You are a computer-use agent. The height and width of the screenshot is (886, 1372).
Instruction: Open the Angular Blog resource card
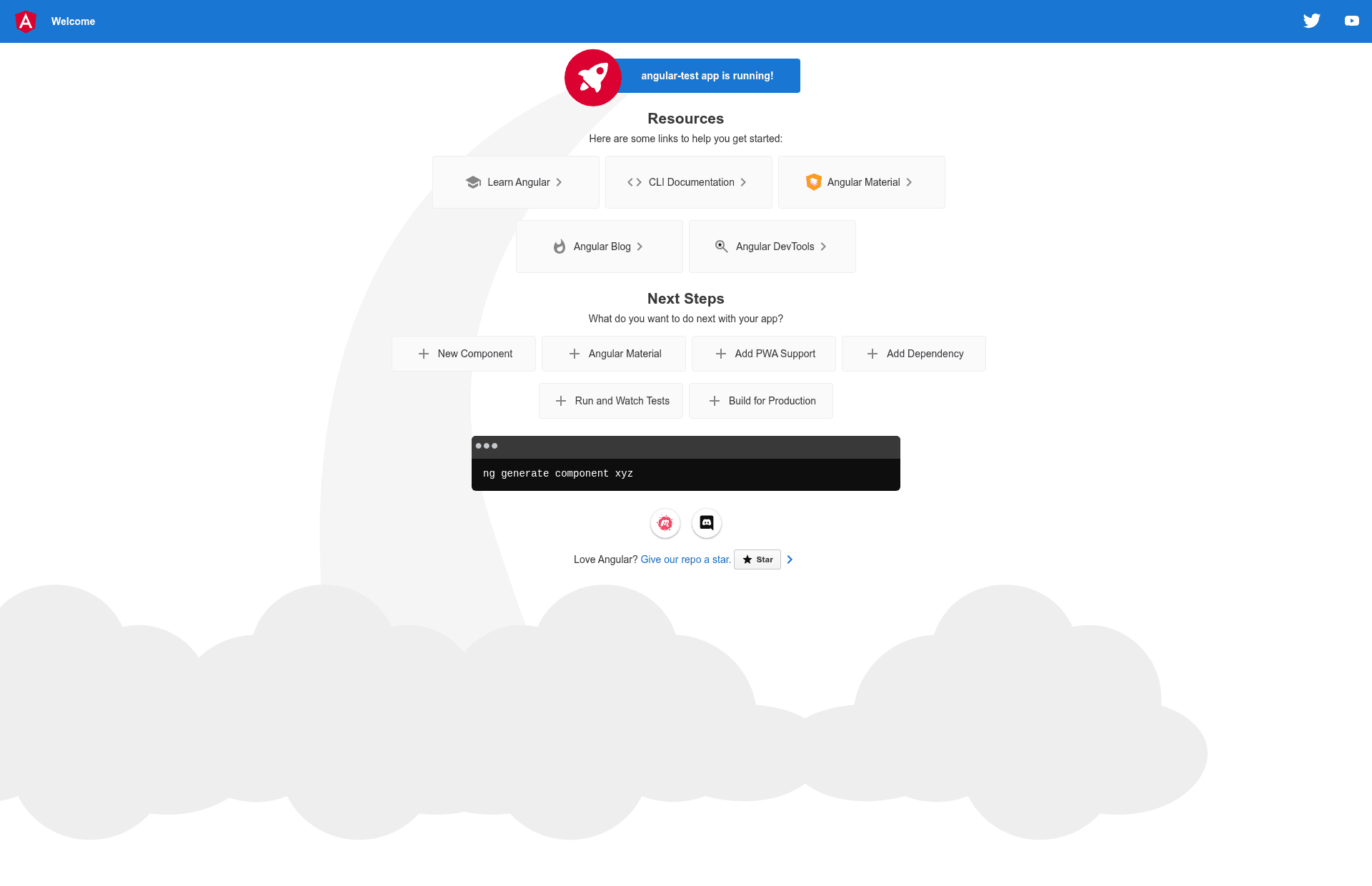[600, 247]
